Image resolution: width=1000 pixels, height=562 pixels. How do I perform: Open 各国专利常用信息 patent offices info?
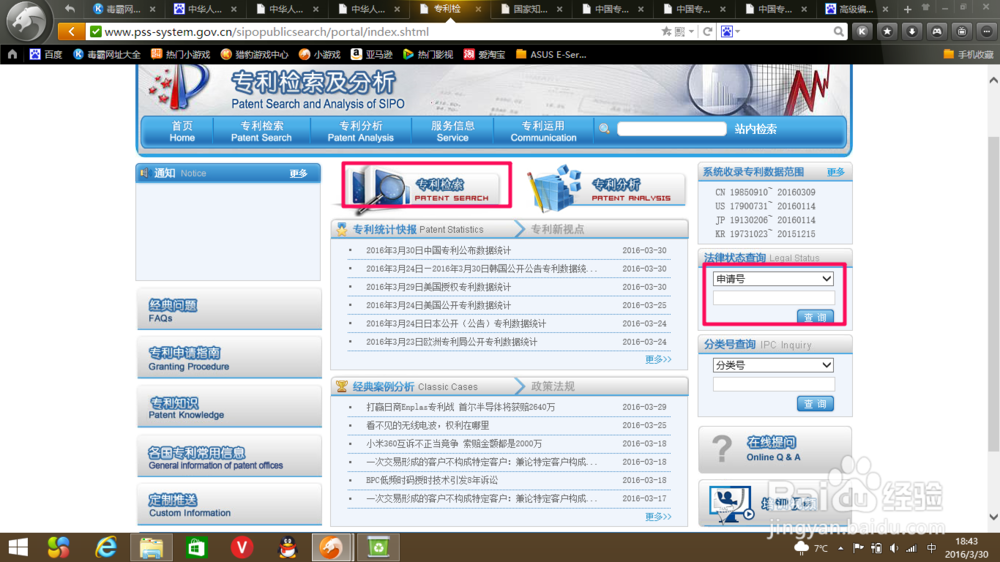229,457
